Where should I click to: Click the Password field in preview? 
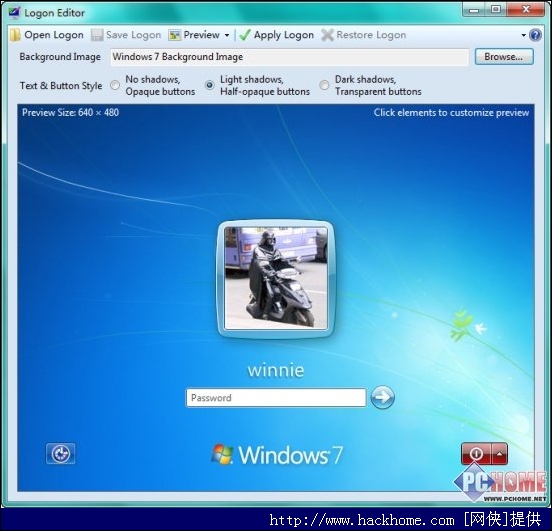[x=276, y=398]
